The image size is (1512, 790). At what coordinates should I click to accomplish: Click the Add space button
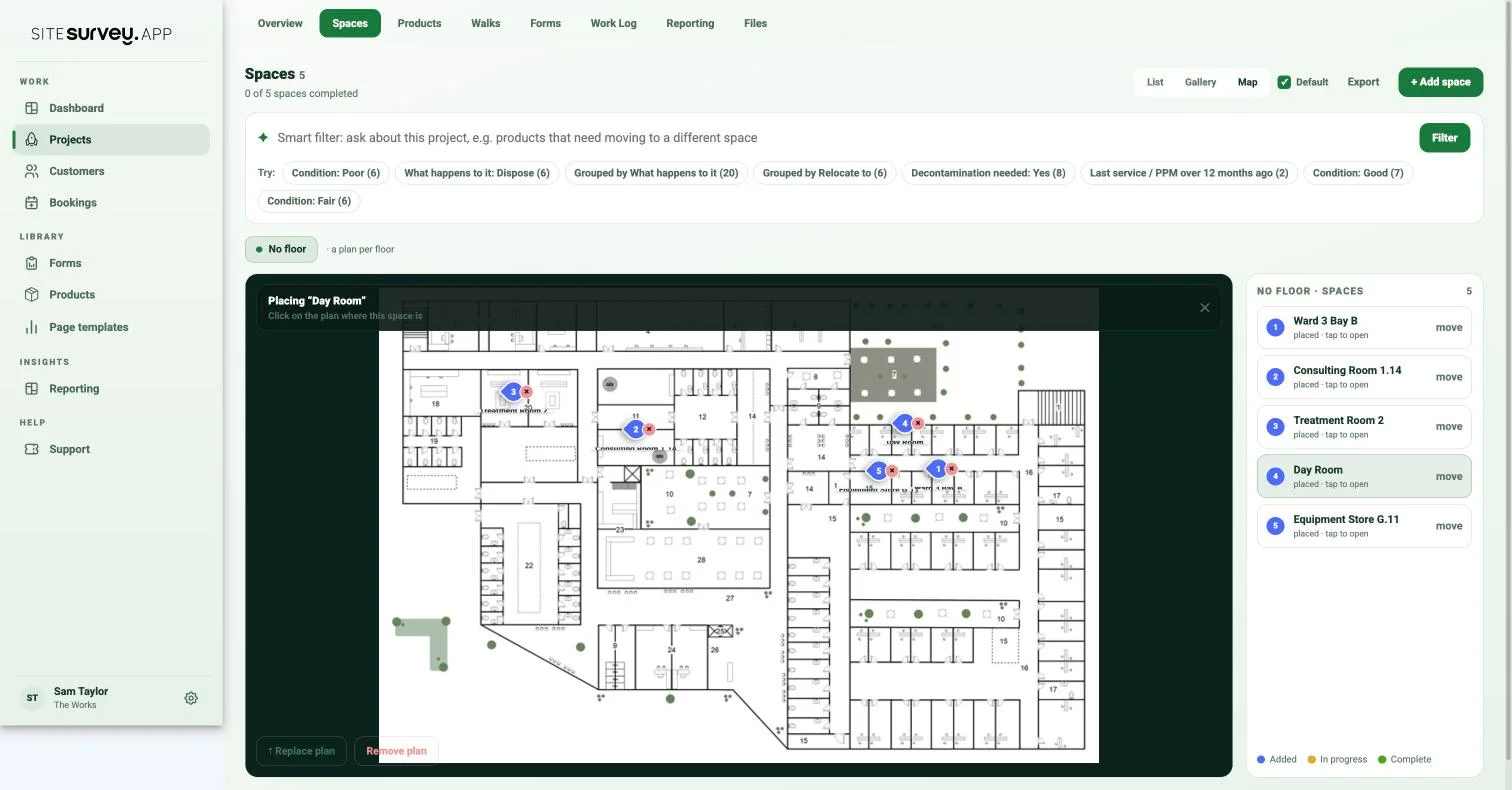pos(1440,82)
